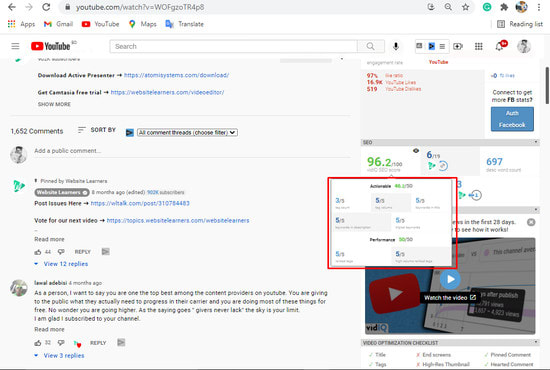Dislike lawal adebisi's comment
The height and width of the screenshot is (370, 550).
61,343
